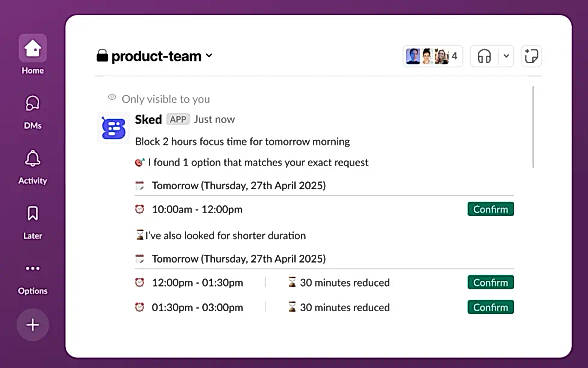Viewport: 588px width, 368px height.
Task: Open the Options more menu
Action: pos(33,278)
